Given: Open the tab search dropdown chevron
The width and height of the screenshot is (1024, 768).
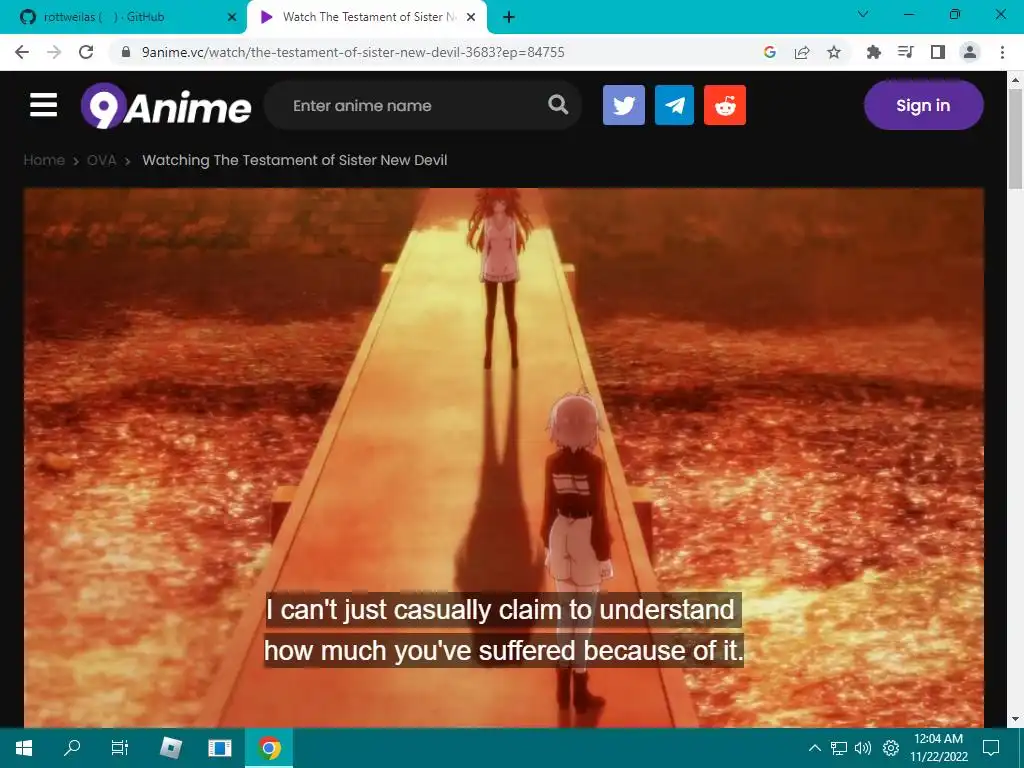Looking at the screenshot, I should [x=863, y=14].
